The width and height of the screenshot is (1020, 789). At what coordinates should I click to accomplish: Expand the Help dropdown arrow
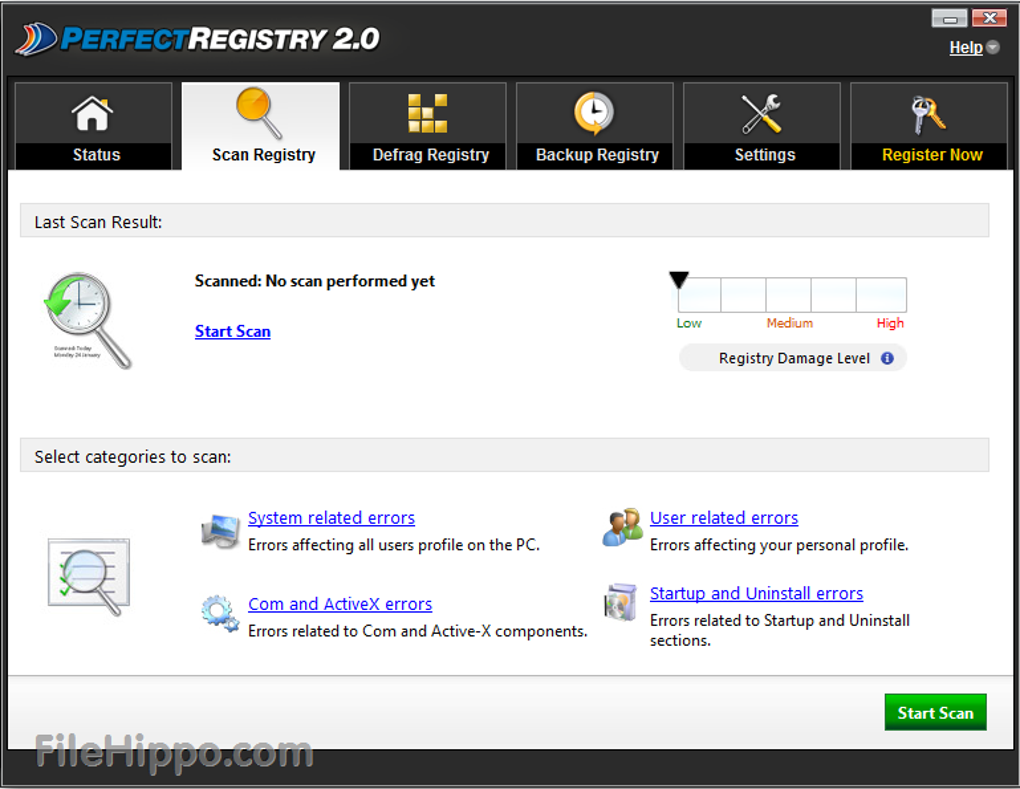(x=993, y=47)
